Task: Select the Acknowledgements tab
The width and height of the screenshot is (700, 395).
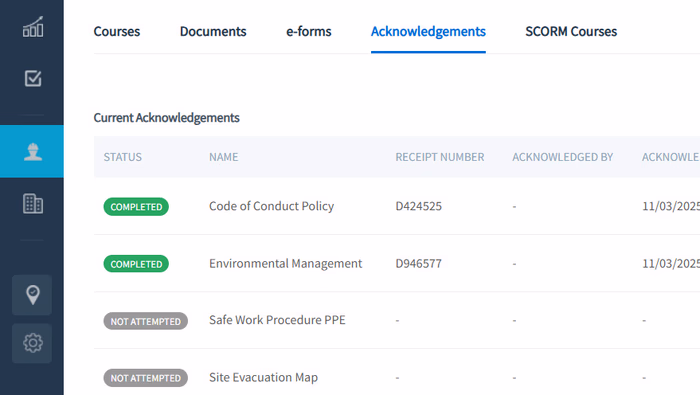Action: 428,31
